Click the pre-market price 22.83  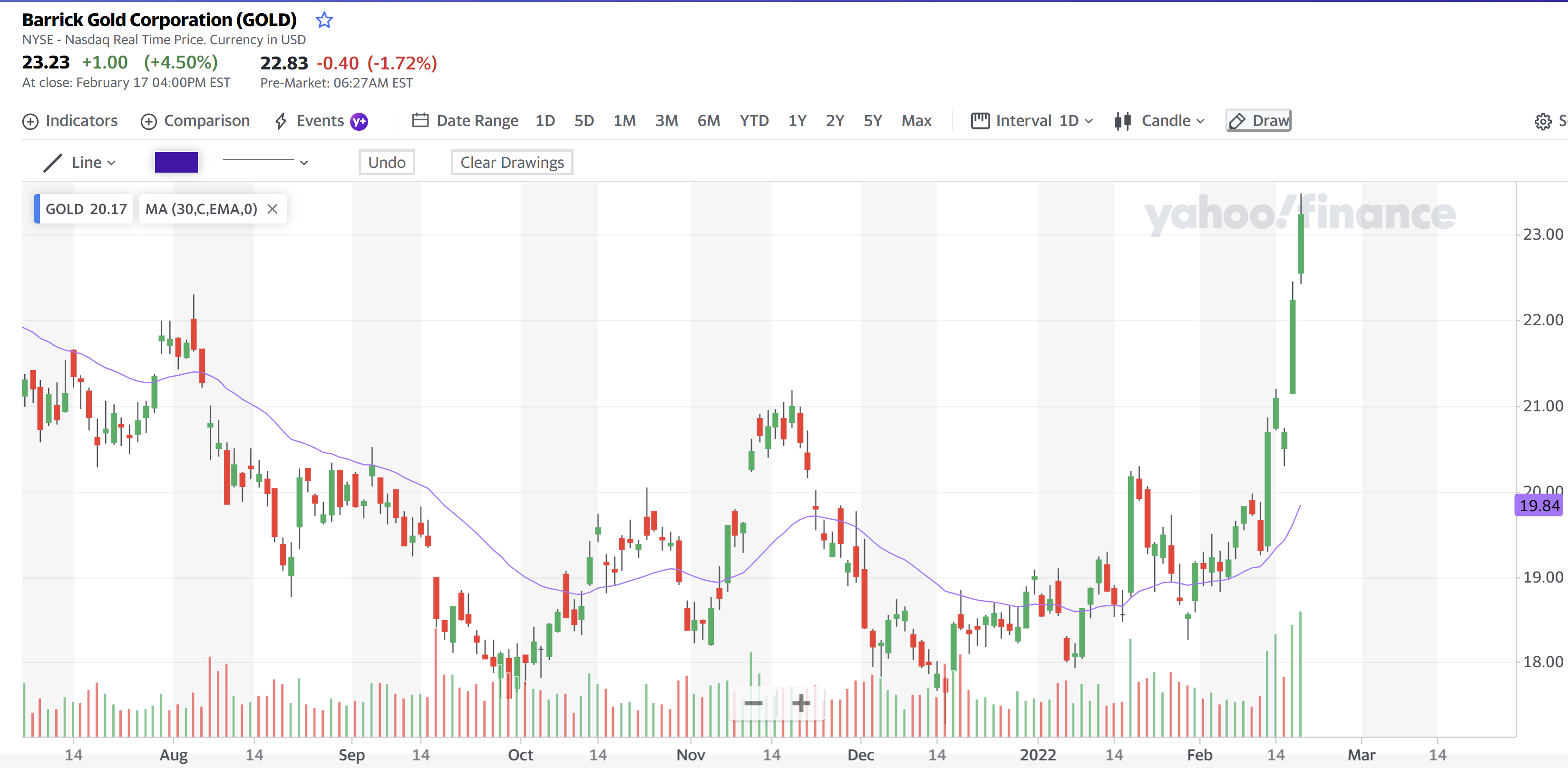click(x=284, y=63)
